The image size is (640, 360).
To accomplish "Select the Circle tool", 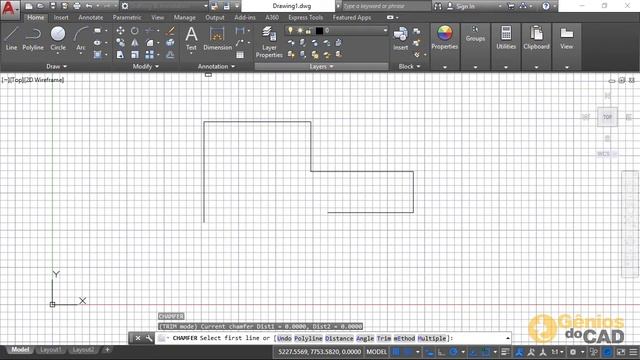I will 58,39.
